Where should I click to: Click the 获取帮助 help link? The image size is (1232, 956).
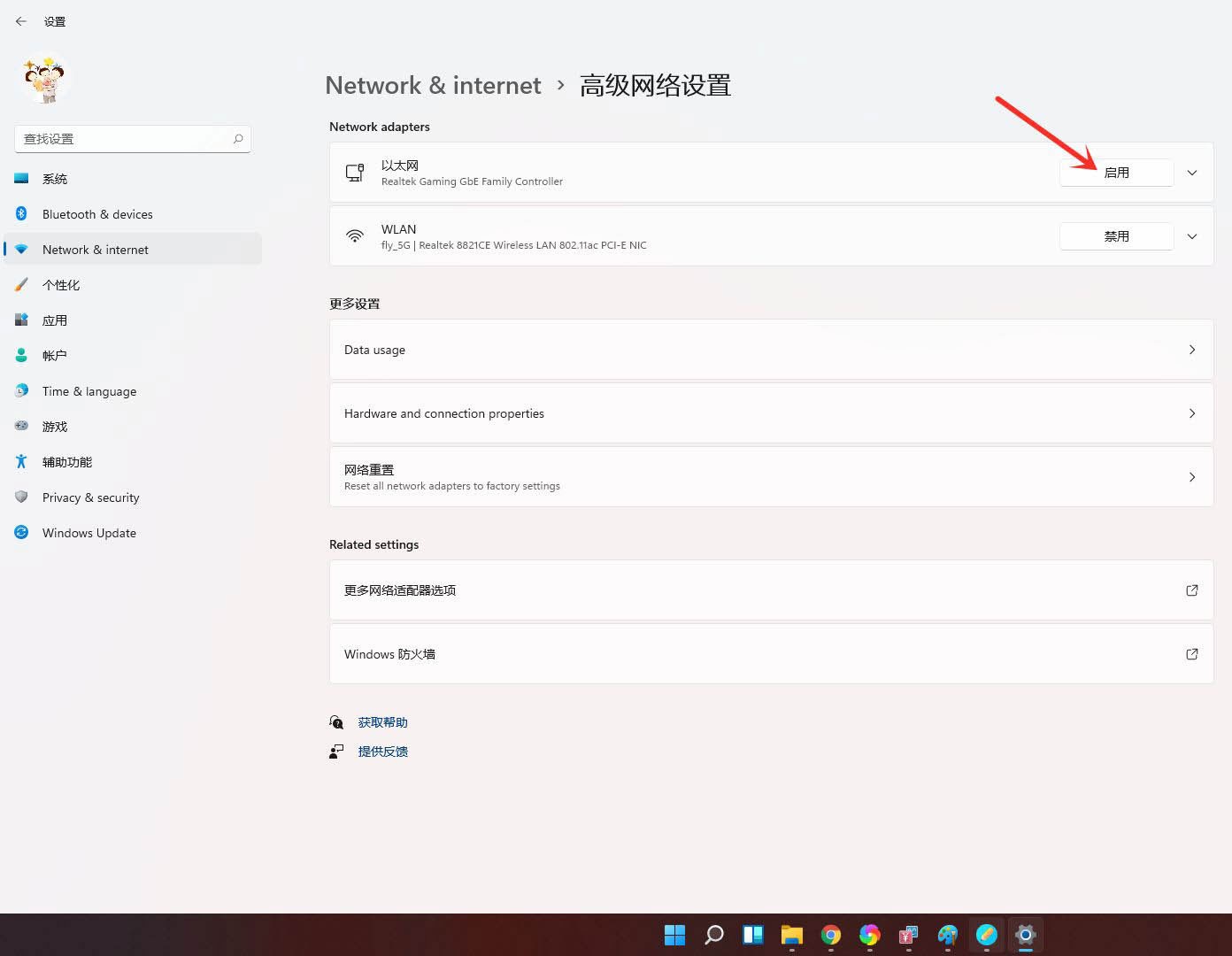[x=382, y=721]
